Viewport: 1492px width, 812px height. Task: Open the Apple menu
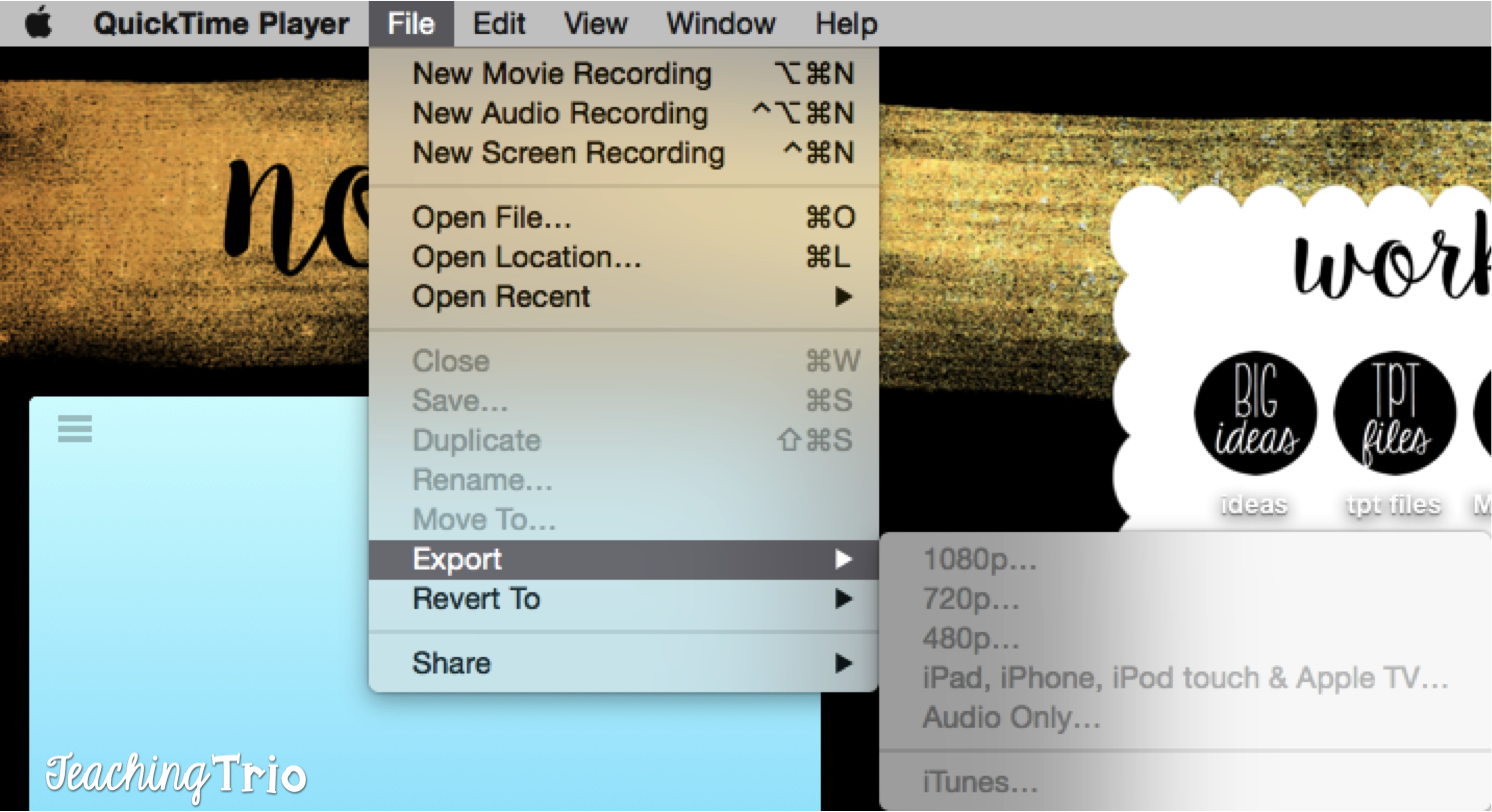click(39, 24)
